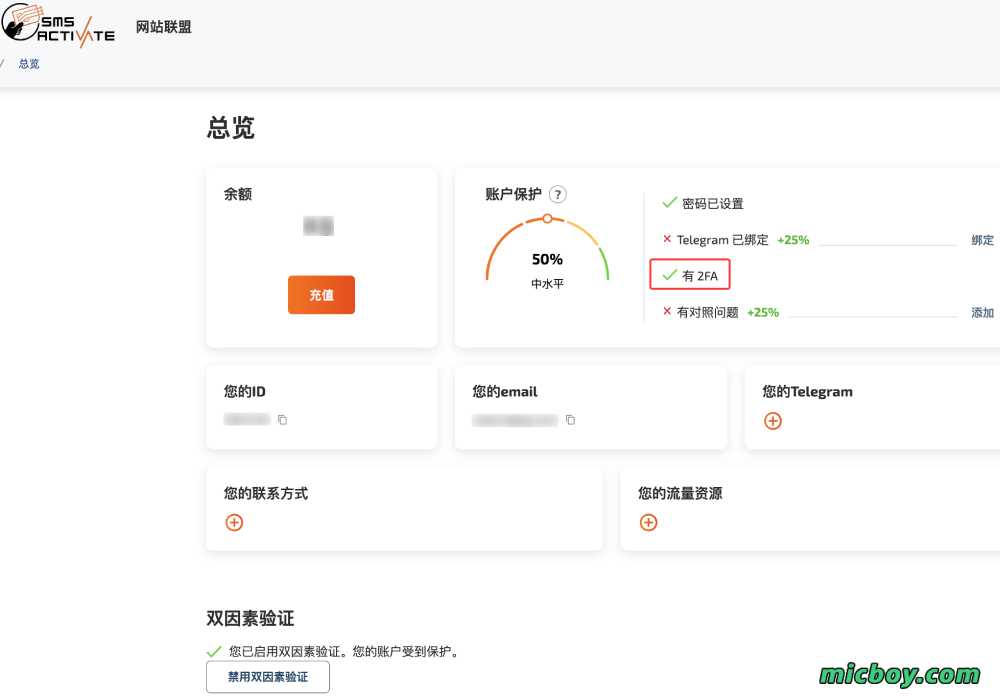
Task: Copy your ID with copy icon
Action: [282, 420]
